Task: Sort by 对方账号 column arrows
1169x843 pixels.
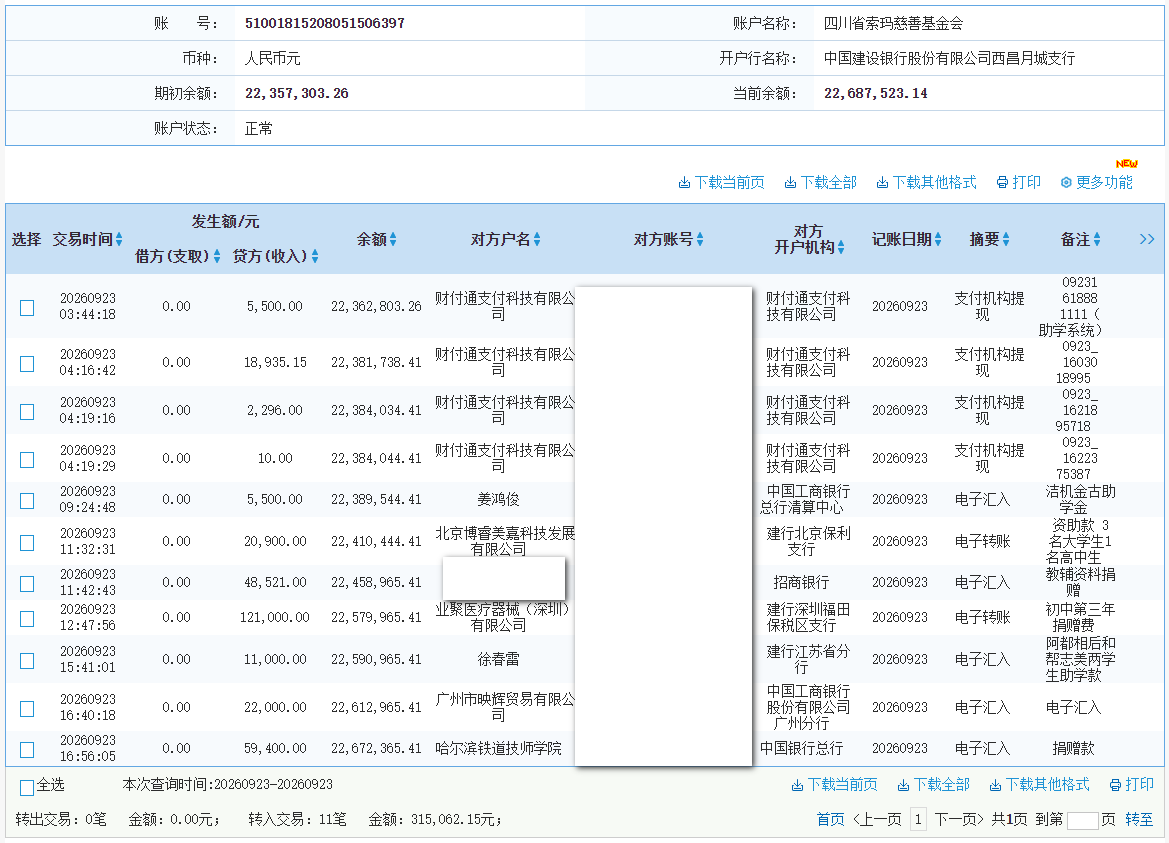Action: [699, 239]
